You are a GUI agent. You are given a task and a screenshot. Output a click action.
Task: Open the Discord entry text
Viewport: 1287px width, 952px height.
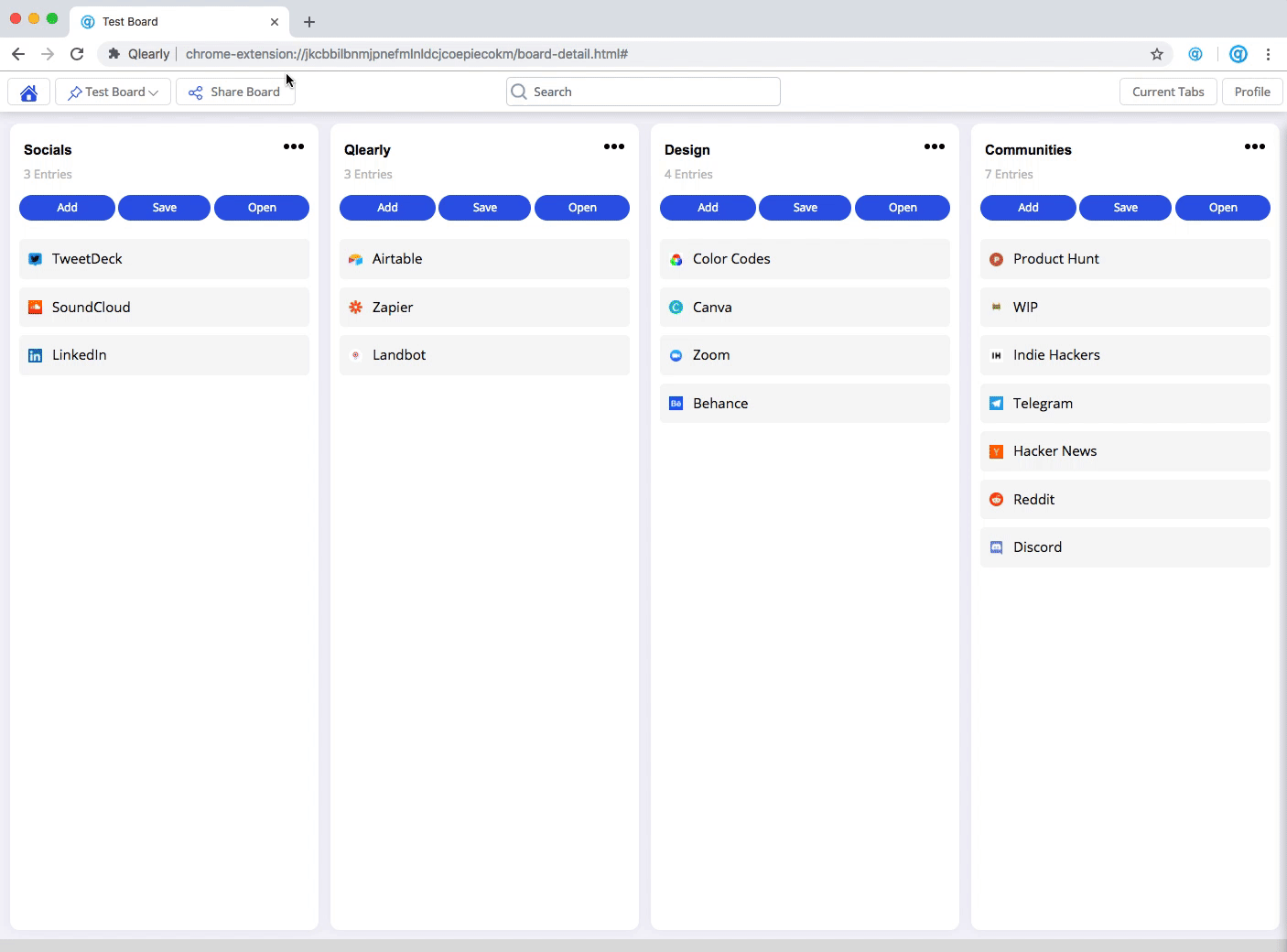point(1037,547)
